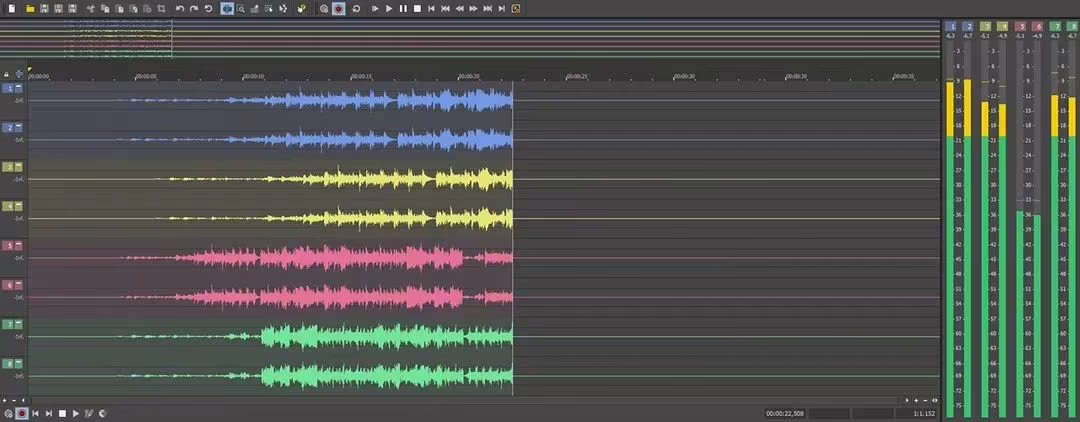
Task: Click the orange icon ending the top toolbar
Action: (x=516, y=8)
